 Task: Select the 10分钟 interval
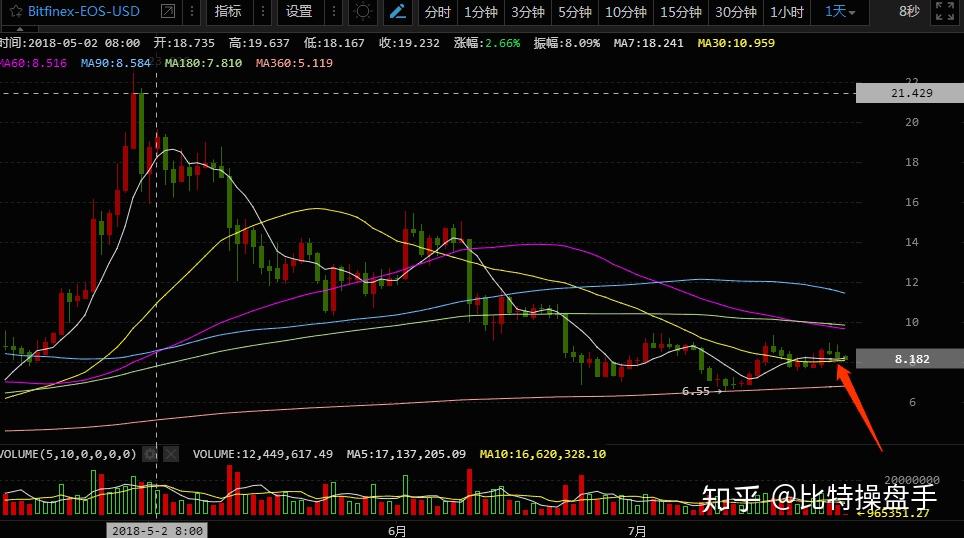tap(625, 12)
